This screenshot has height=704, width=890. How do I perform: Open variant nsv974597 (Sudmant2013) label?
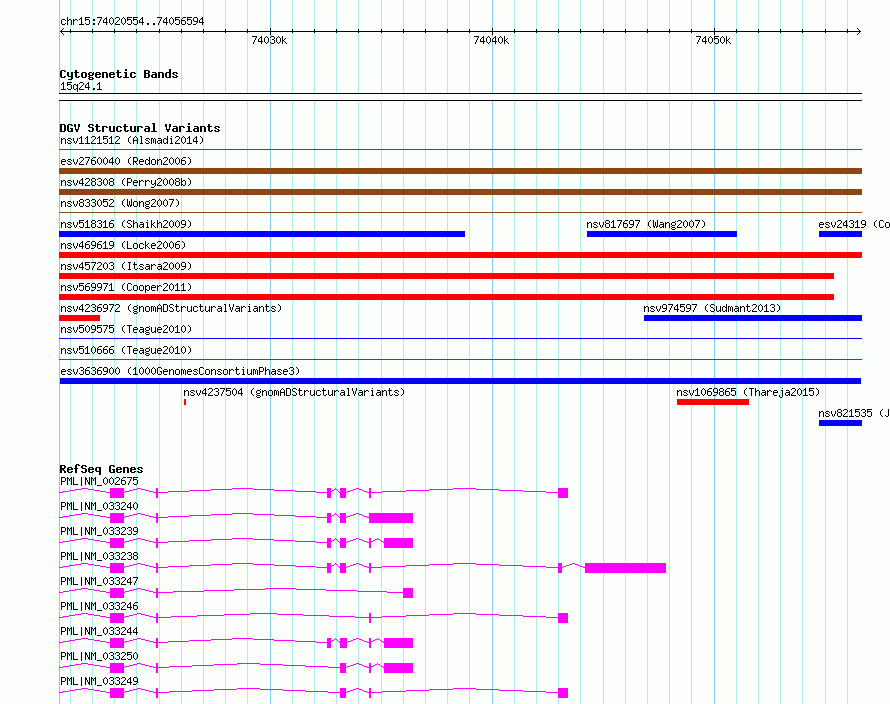(712, 308)
